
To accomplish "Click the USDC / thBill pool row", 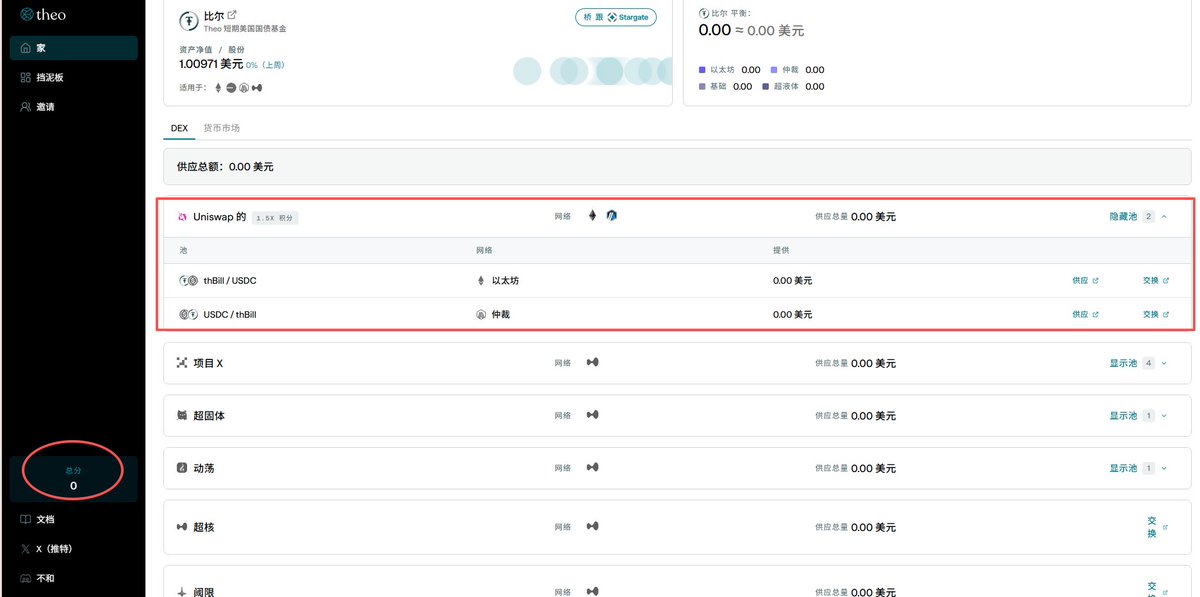I will 677,314.
